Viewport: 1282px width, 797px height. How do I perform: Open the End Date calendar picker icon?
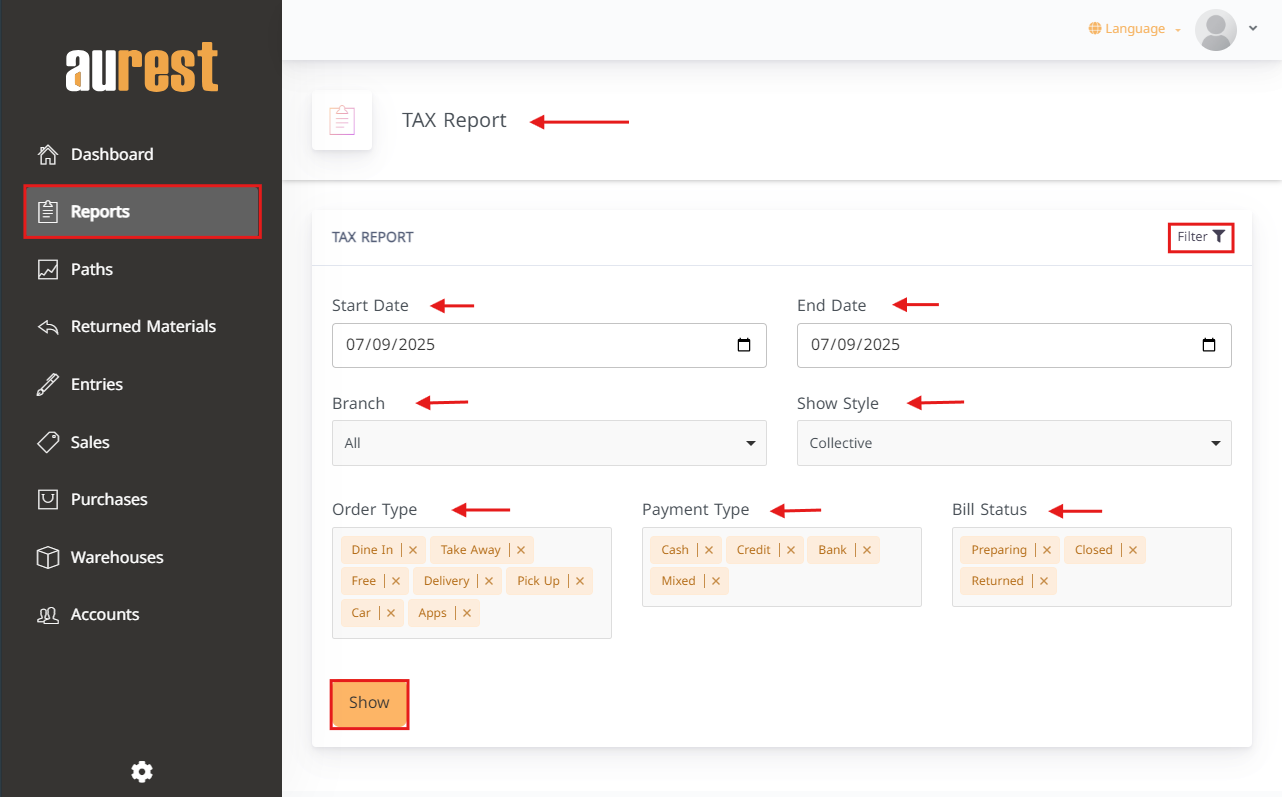click(x=1208, y=345)
